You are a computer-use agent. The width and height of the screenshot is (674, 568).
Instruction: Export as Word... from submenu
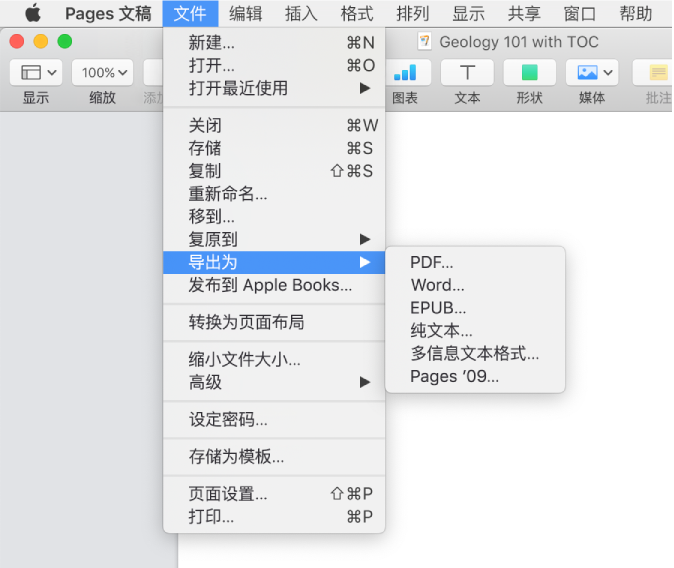(x=475, y=285)
